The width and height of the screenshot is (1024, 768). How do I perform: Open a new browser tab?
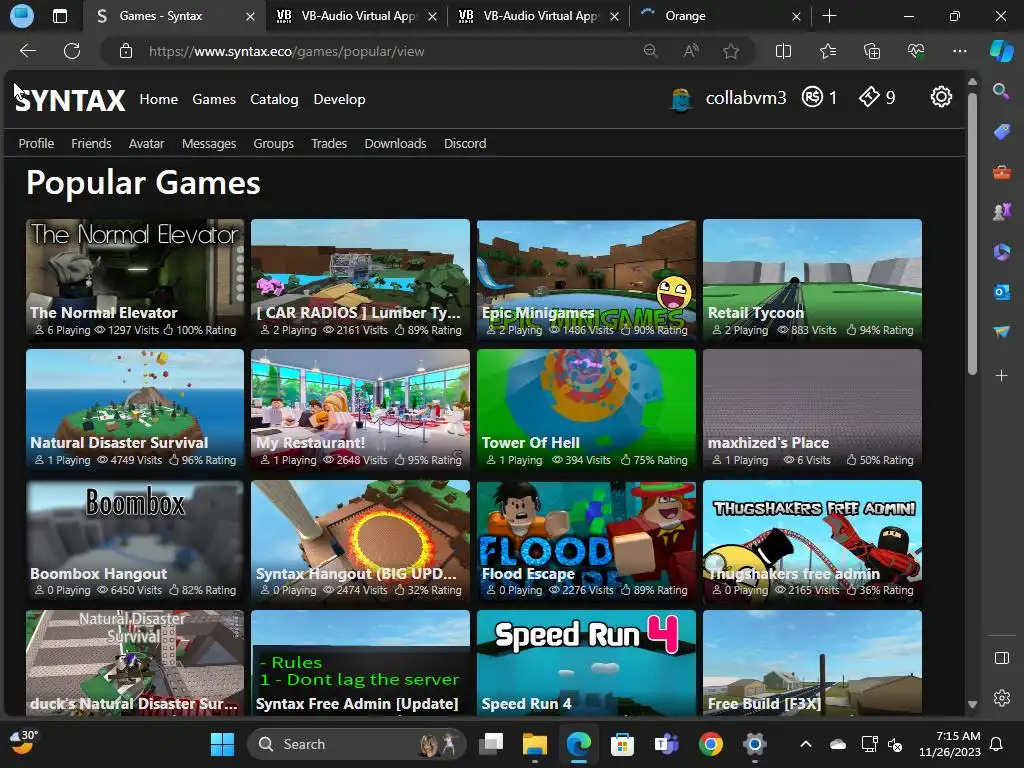[829, 16]
